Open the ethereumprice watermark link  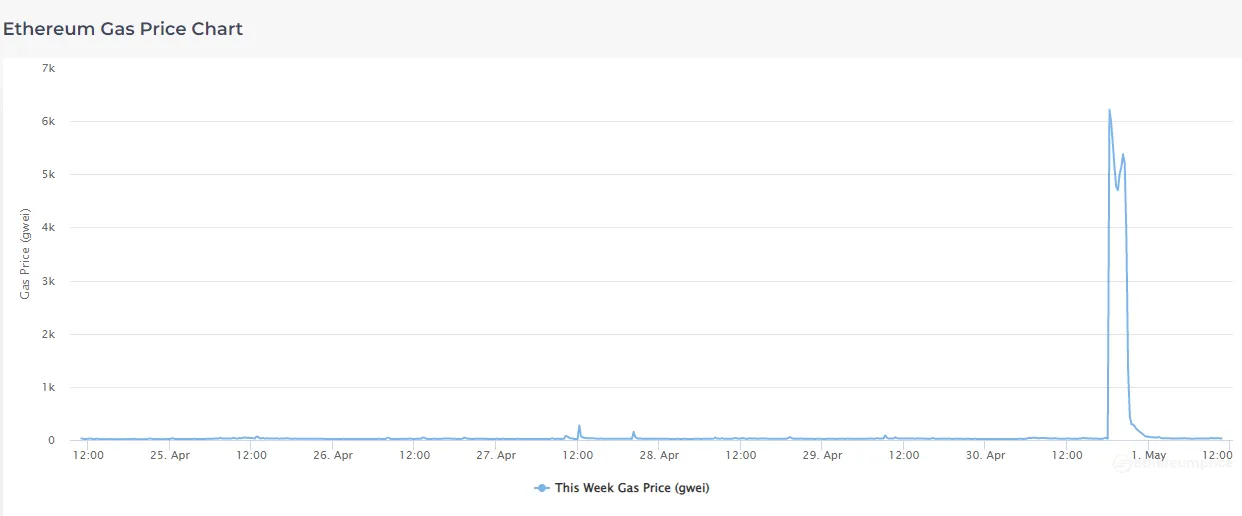(1185, 462)
